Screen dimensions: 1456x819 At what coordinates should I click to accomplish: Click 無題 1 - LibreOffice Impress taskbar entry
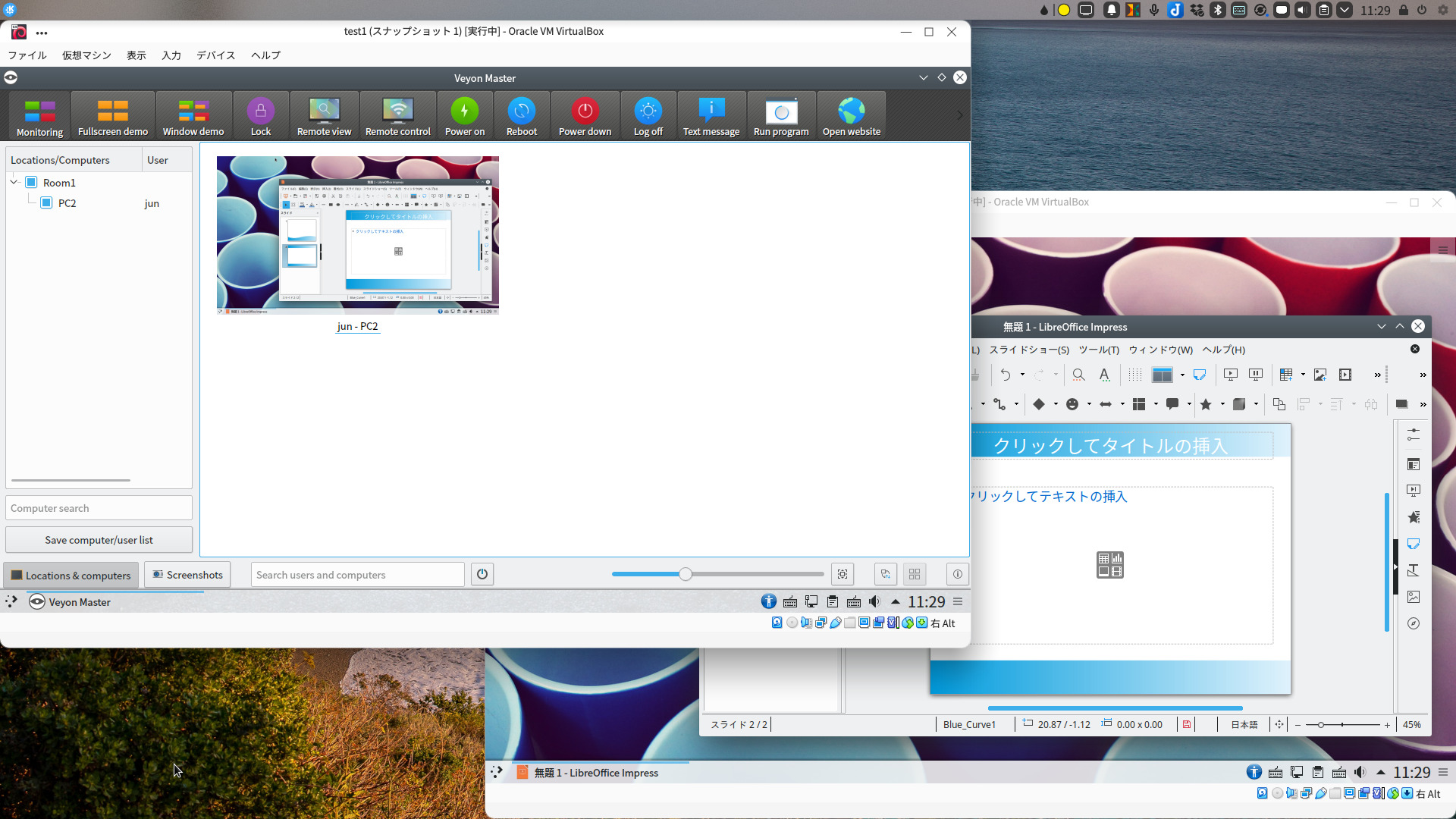click(588, 773)
